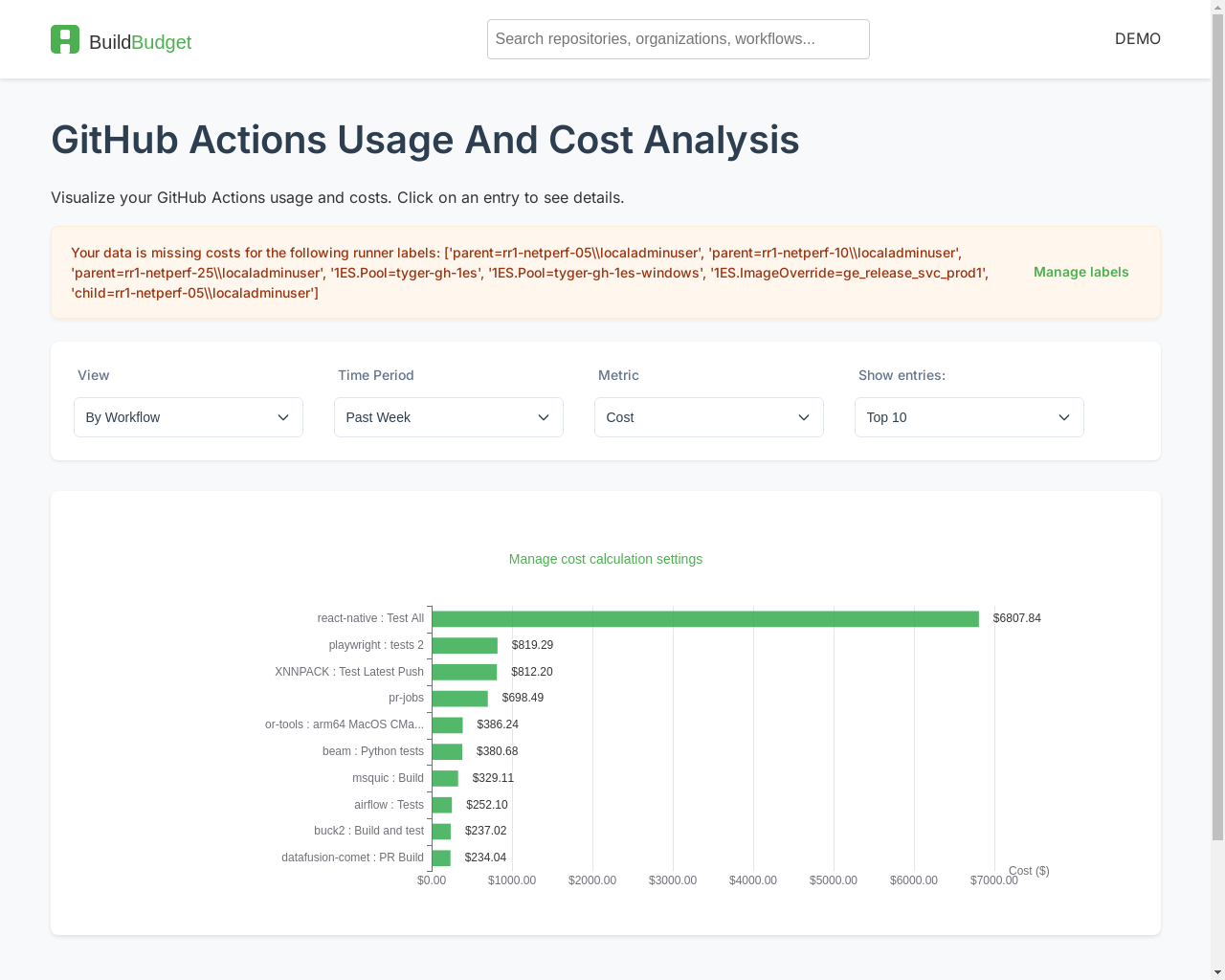Click the pr-jobs axis label
This screenshot has width=1225, height=980.
coord(406,698)
